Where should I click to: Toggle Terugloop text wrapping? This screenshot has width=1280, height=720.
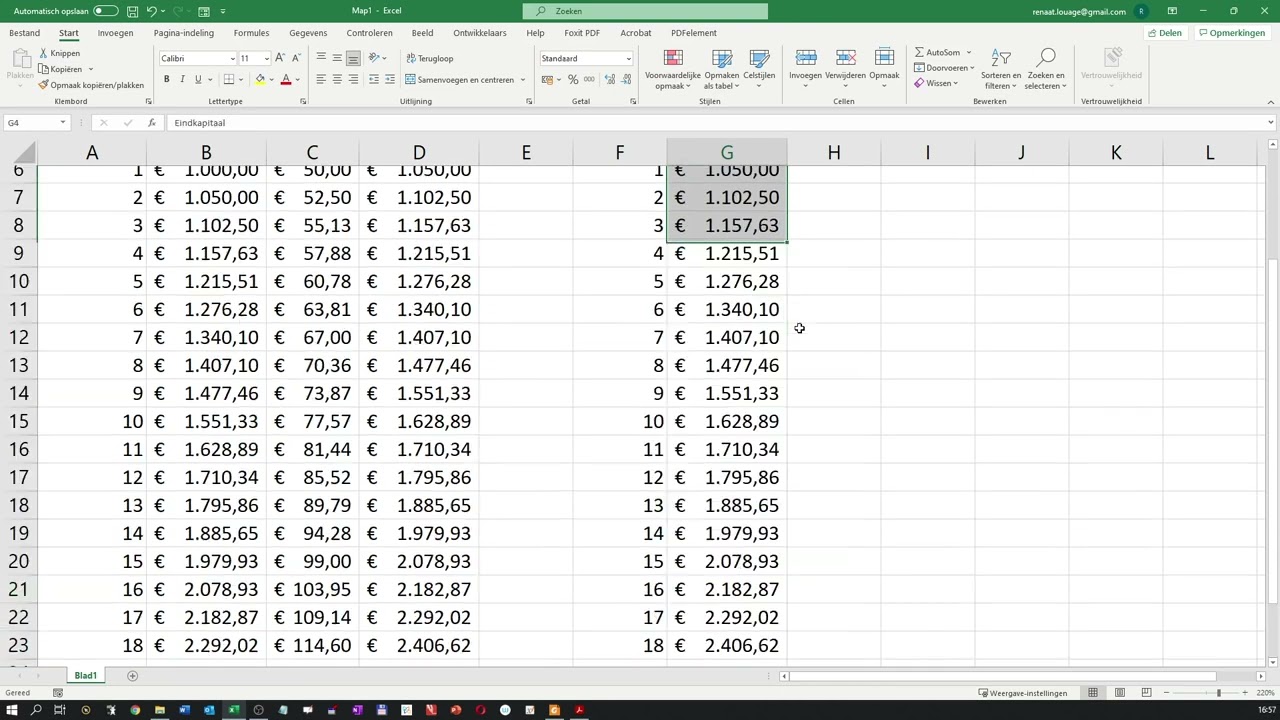point(429,58)
